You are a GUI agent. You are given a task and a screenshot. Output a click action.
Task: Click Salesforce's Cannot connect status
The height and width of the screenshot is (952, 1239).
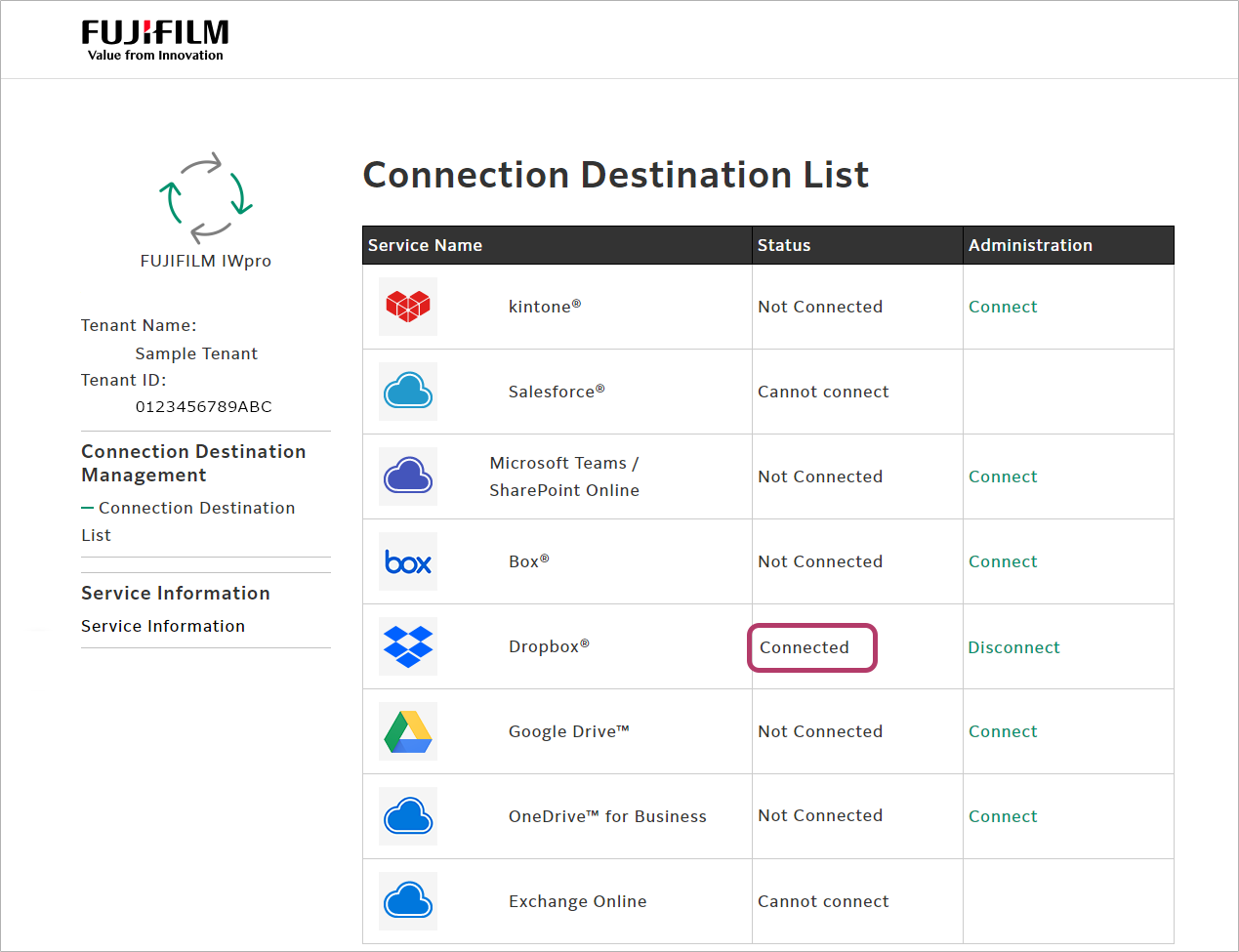(x=823, y=392)
